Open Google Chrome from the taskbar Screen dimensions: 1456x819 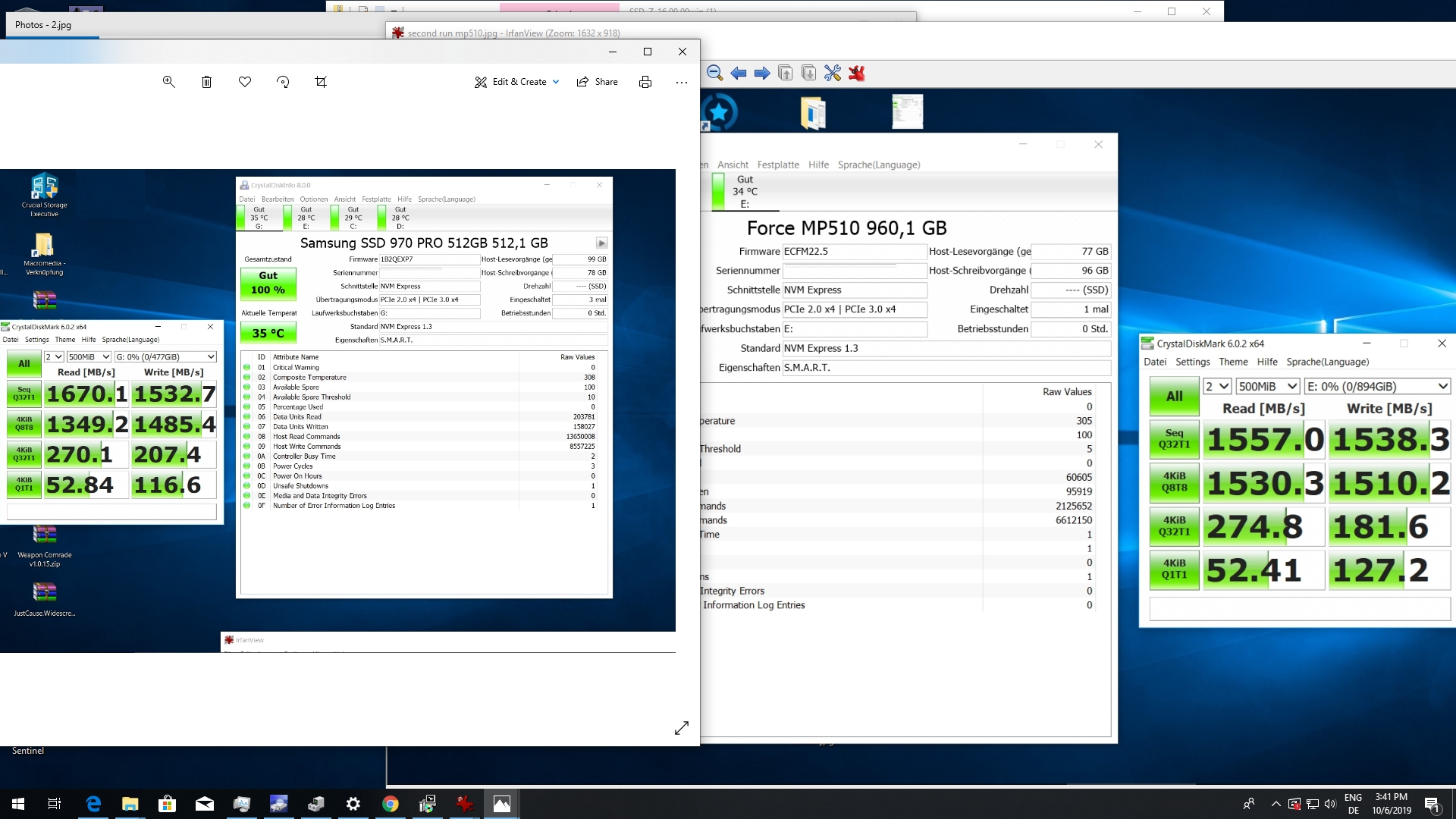pos(391,804)
